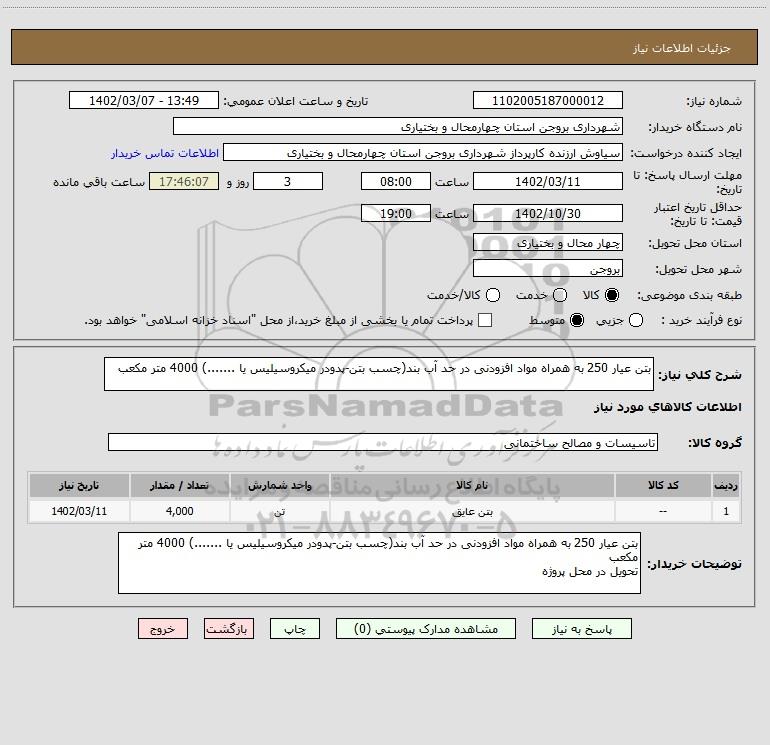The height and width of the screenshot is (745, 770).
Task: Click the گروه کالا field تاسیسات و مصالح ساختمانی
Action: point(383,442)
